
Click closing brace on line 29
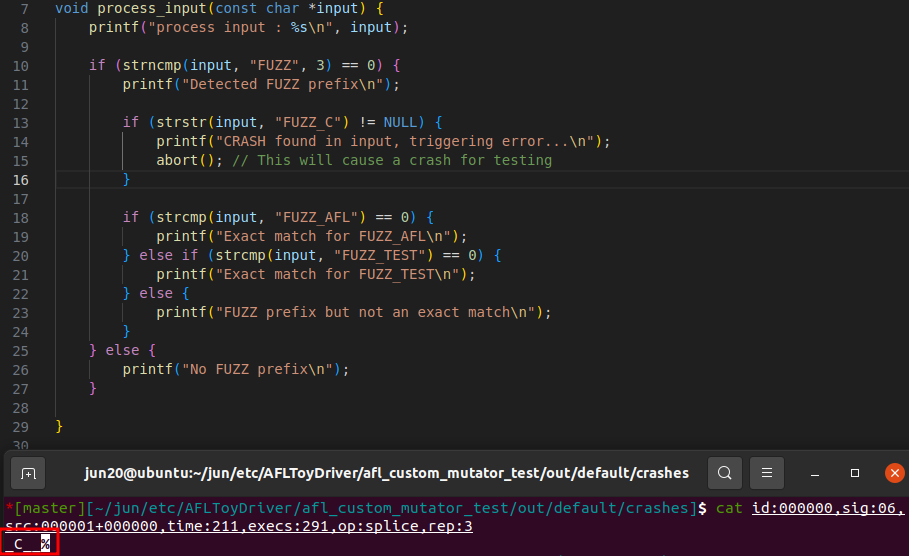(59, 427)
